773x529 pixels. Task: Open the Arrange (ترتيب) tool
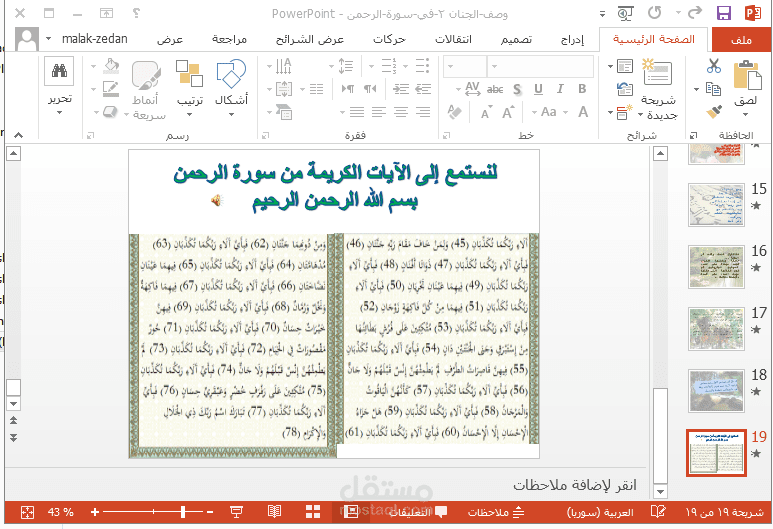[x=190, y=75]
